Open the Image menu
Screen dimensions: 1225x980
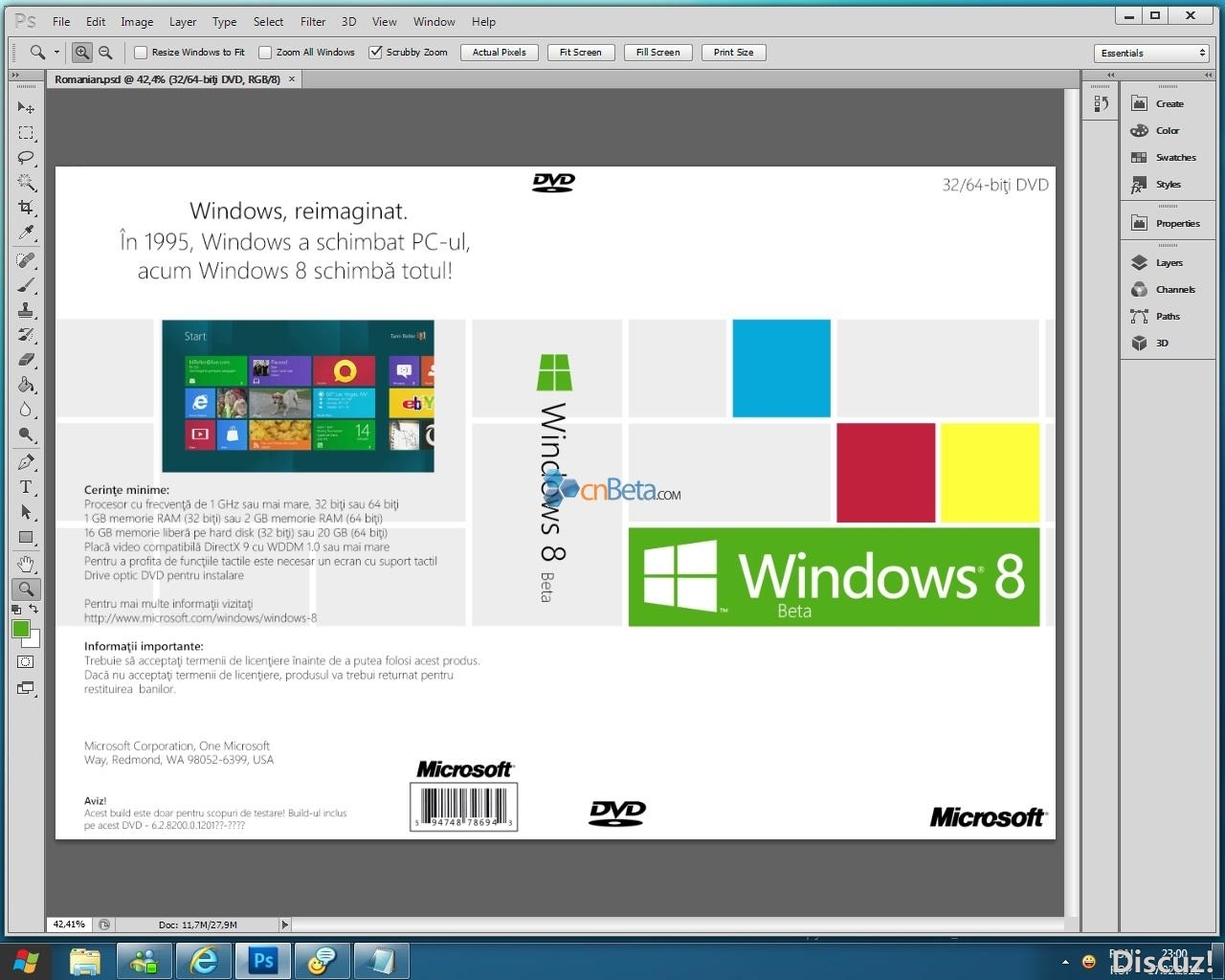137,21
